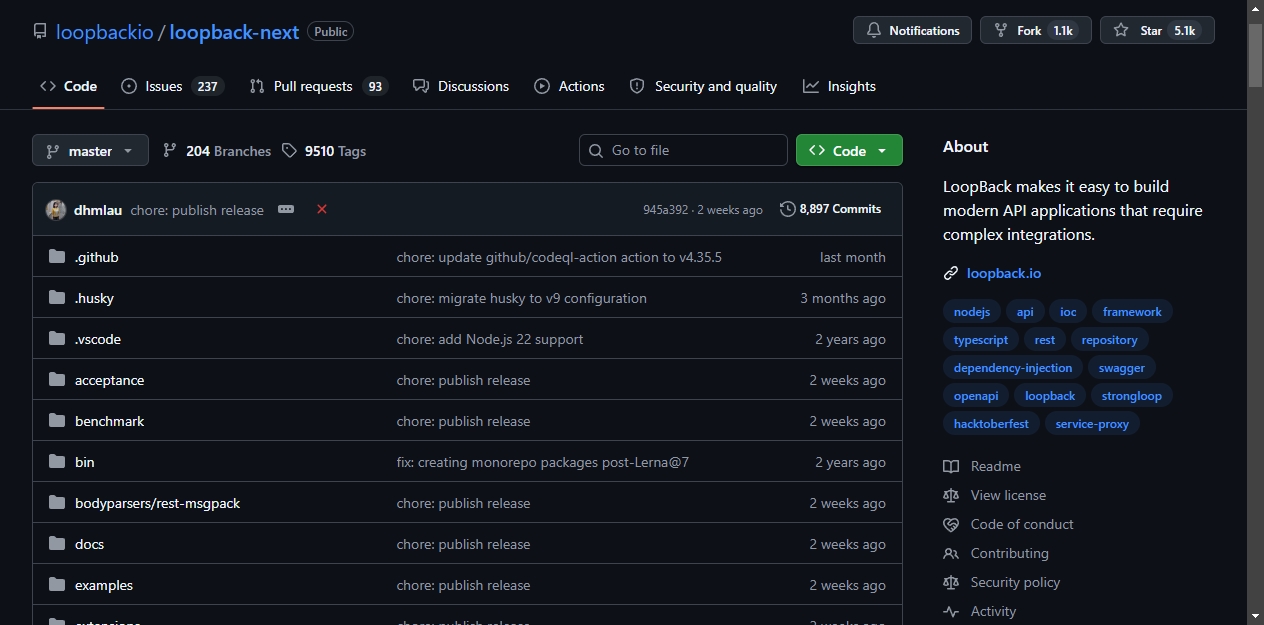Open 'chore: add Node.js 22 support' commit

(x=490, y=339)
